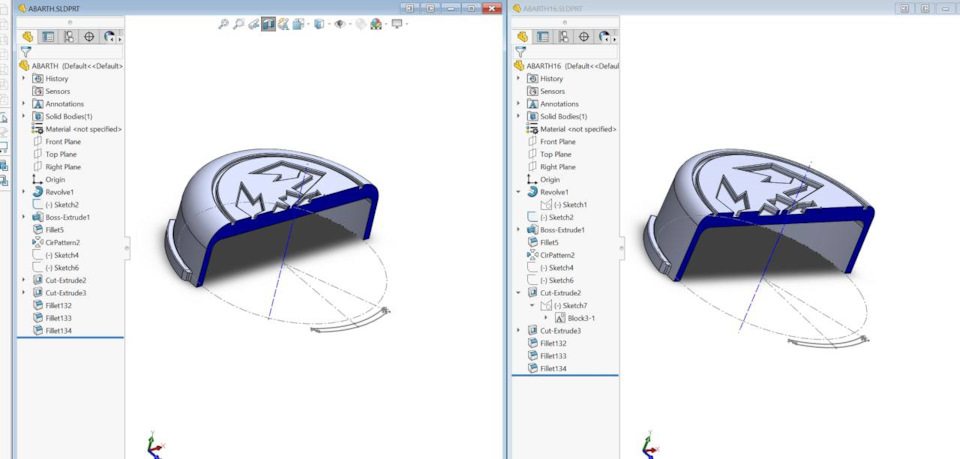Switch to PropertyManager tab in ABARTH window

48,37
